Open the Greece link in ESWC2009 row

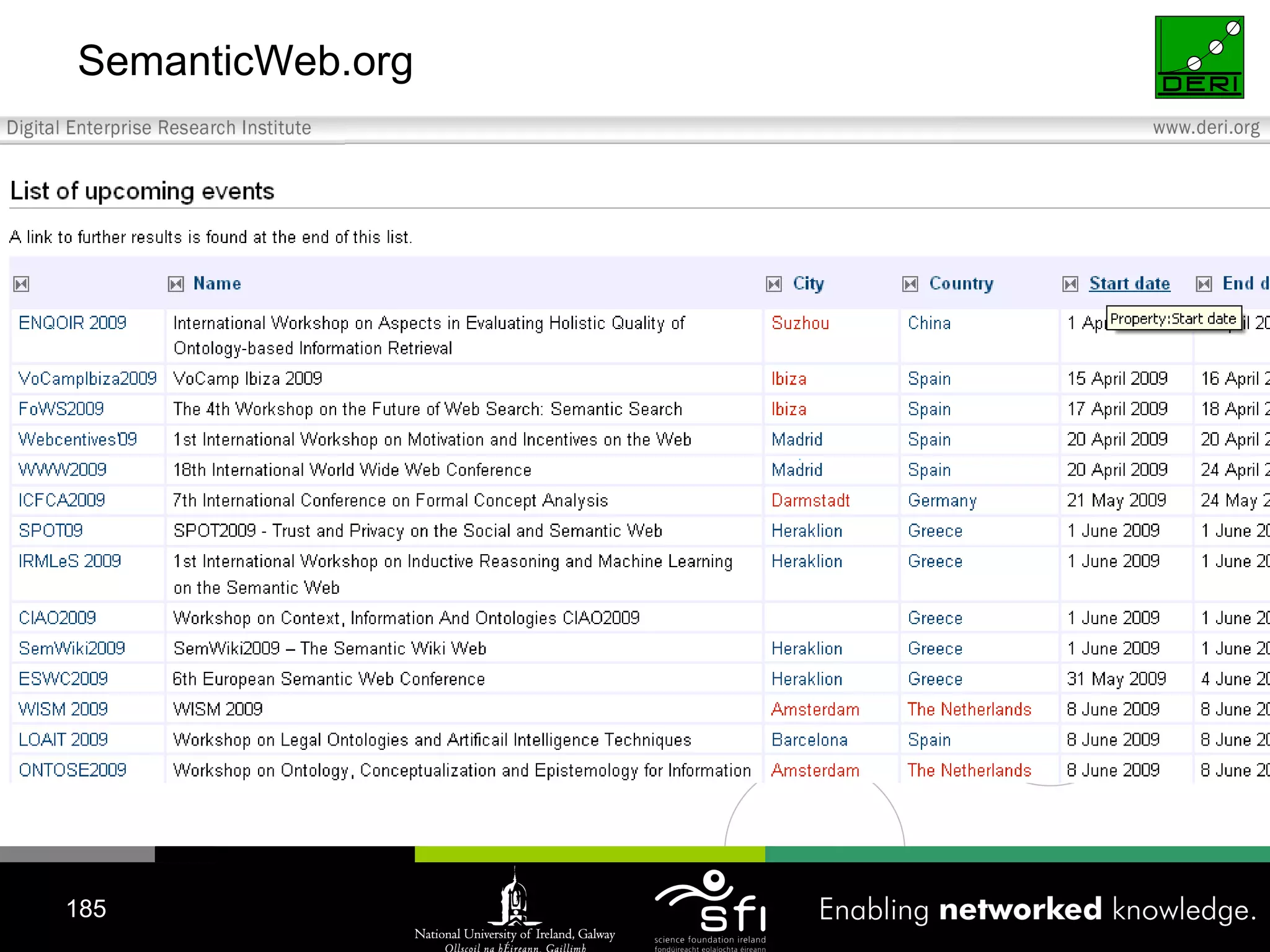point(935,679)
